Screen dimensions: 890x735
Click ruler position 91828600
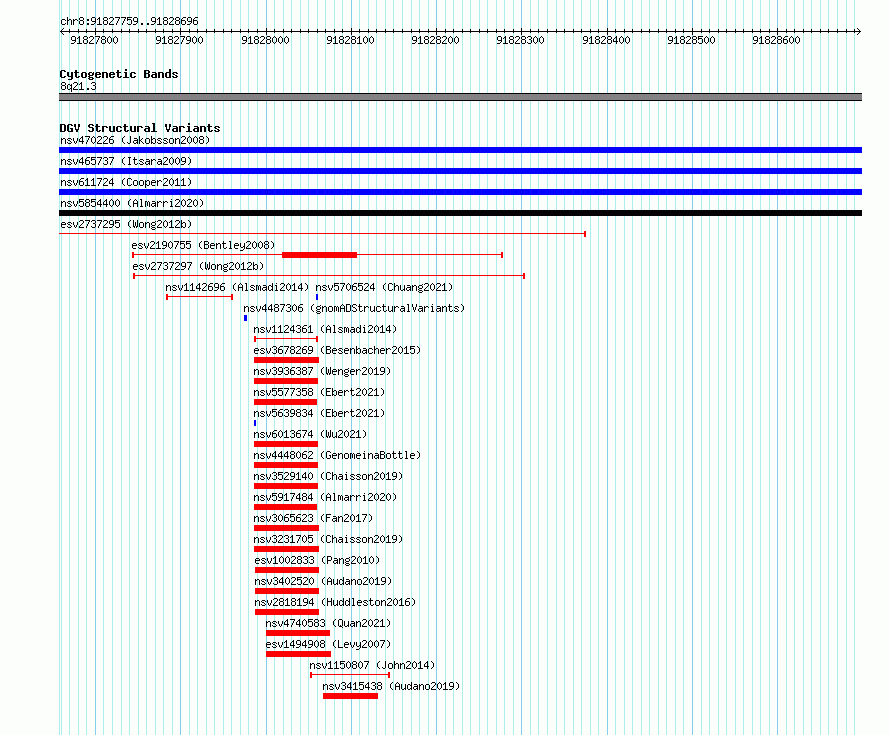click(x=776, y=40)
